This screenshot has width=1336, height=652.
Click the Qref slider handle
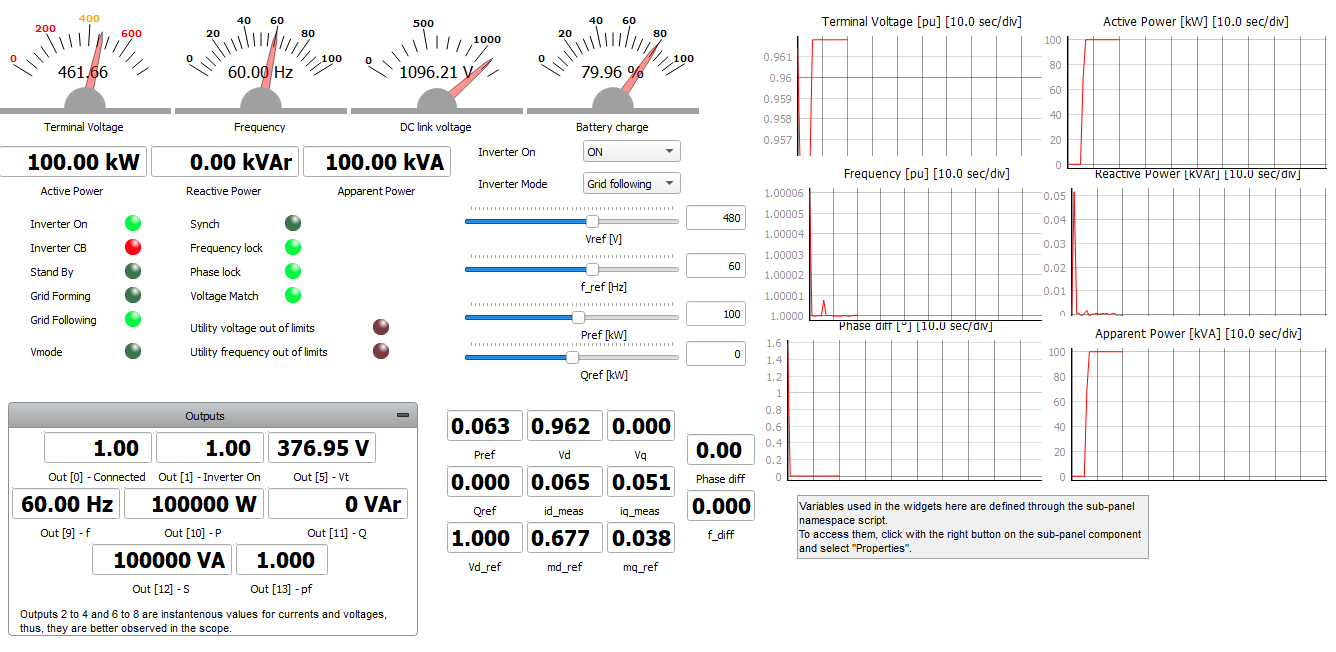click(572, 357)
